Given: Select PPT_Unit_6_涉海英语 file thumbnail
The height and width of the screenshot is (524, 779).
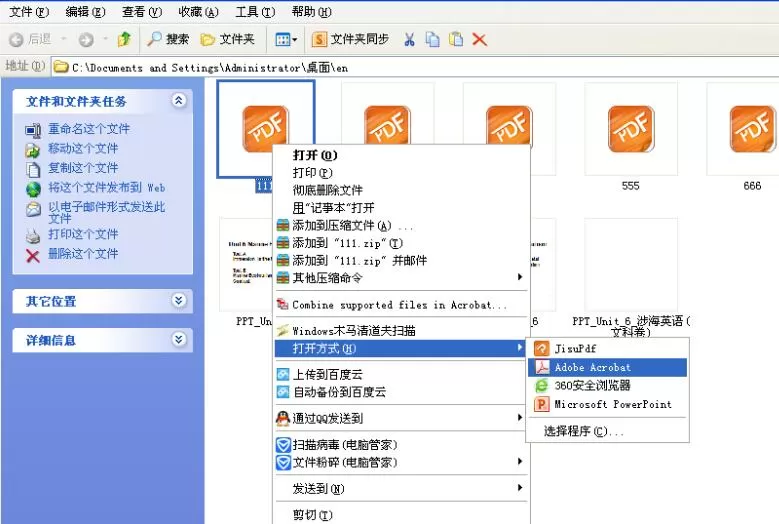Looking at the screenshot, I should coord(631,265).
